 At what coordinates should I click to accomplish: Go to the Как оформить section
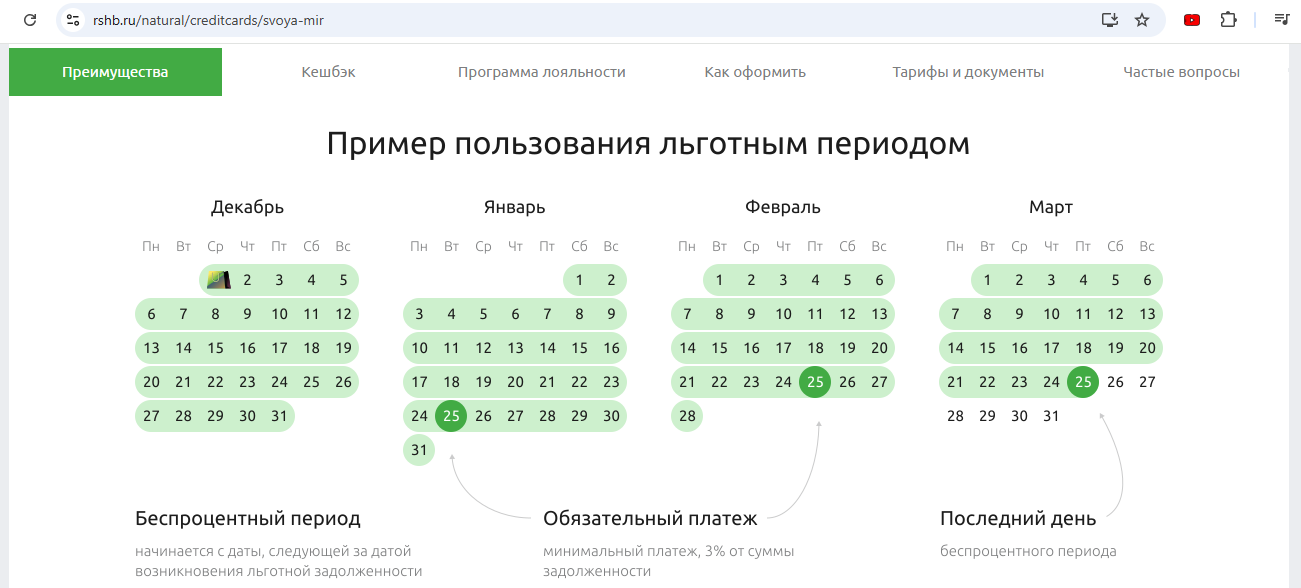coord(755,72)
